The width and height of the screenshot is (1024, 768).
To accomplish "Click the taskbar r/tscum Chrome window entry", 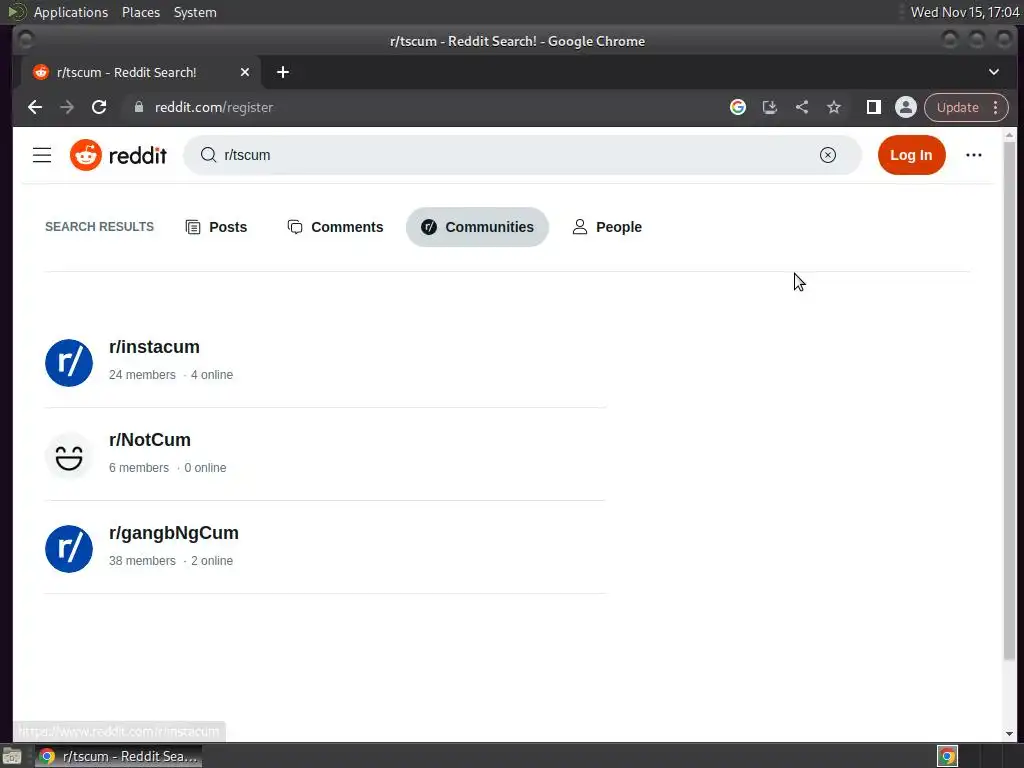I will (x=118, y=756).
